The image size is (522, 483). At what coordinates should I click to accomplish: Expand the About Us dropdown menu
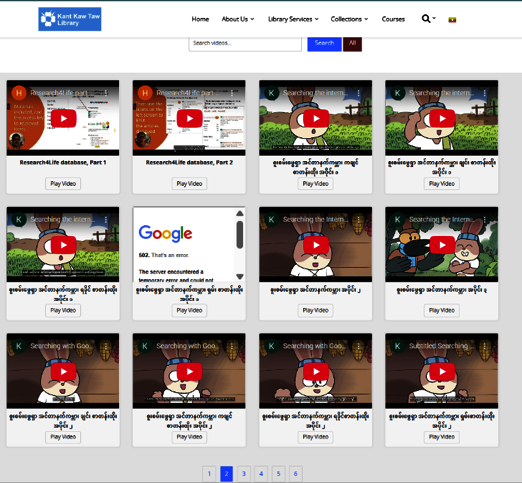[238, 19]
